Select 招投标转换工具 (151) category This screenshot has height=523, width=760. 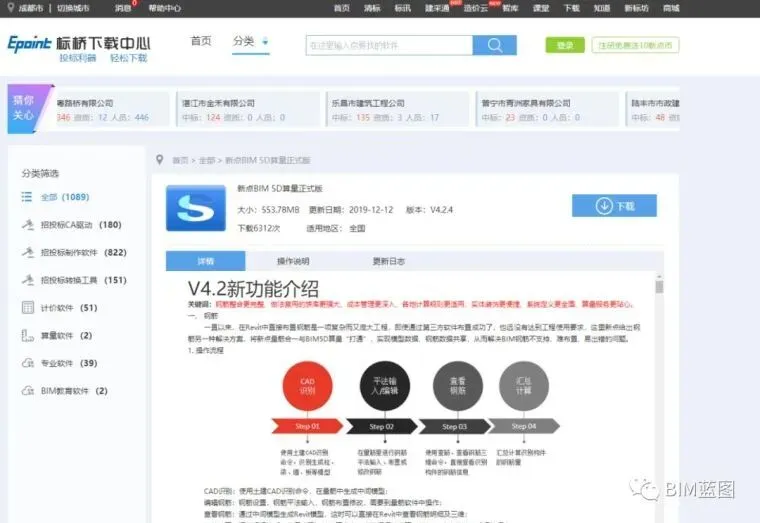[83, 280]
